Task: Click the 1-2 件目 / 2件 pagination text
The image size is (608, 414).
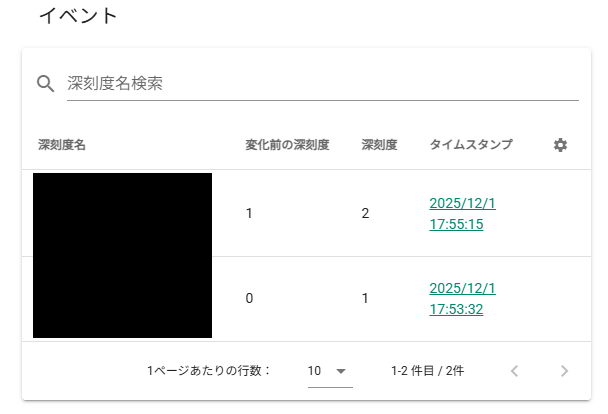Action: [427, 371]
